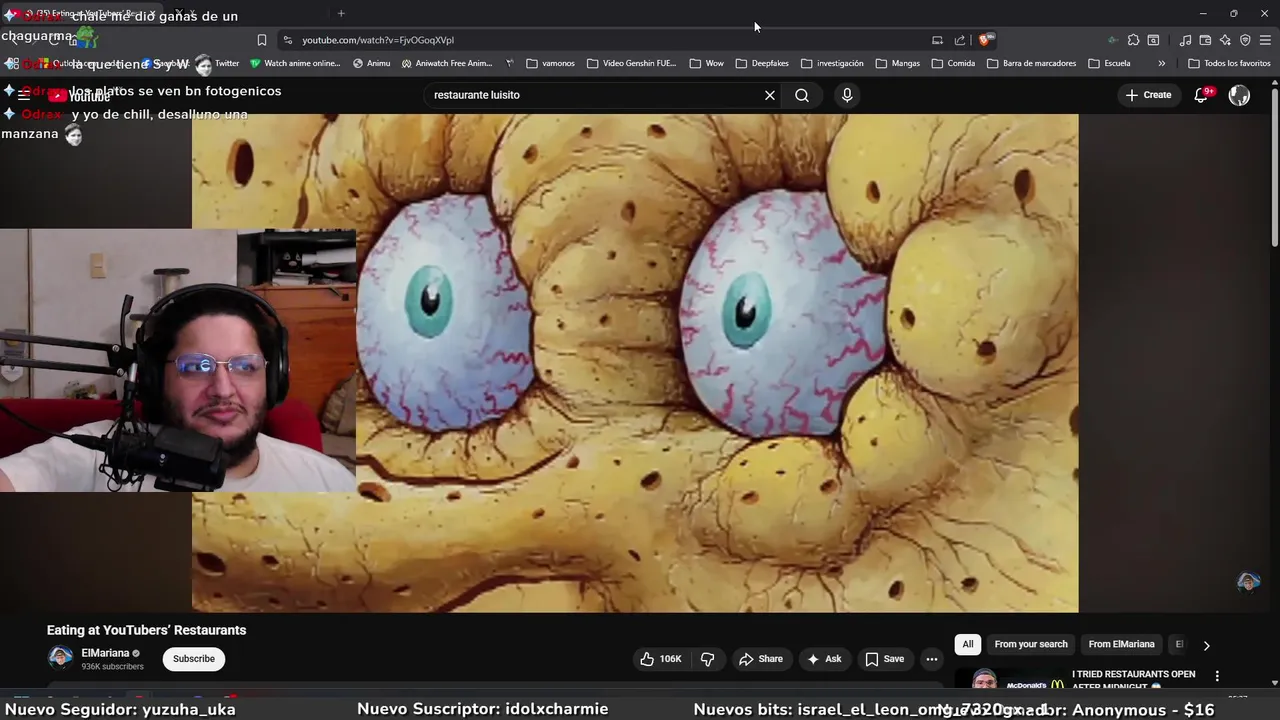Expand the Deepfakes bookmark folder
Screen dimensions: 1280x720
(762, 63)
